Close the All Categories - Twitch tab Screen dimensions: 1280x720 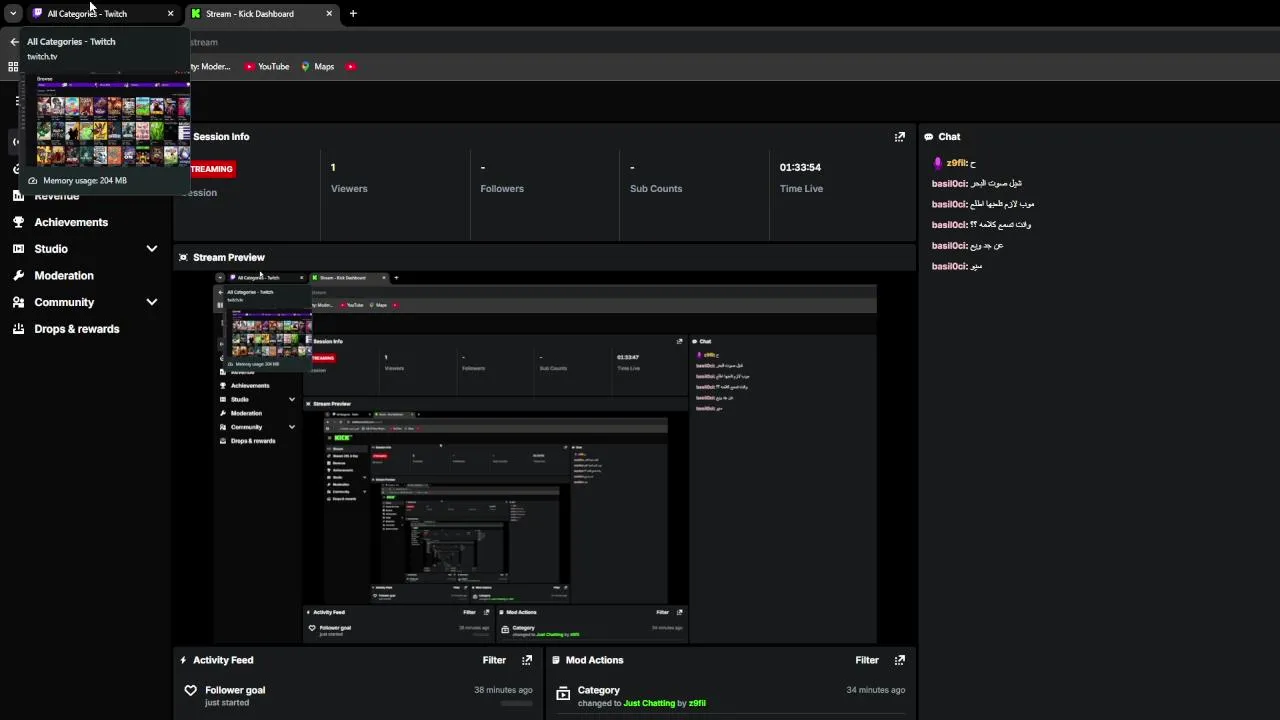[170, 14]
